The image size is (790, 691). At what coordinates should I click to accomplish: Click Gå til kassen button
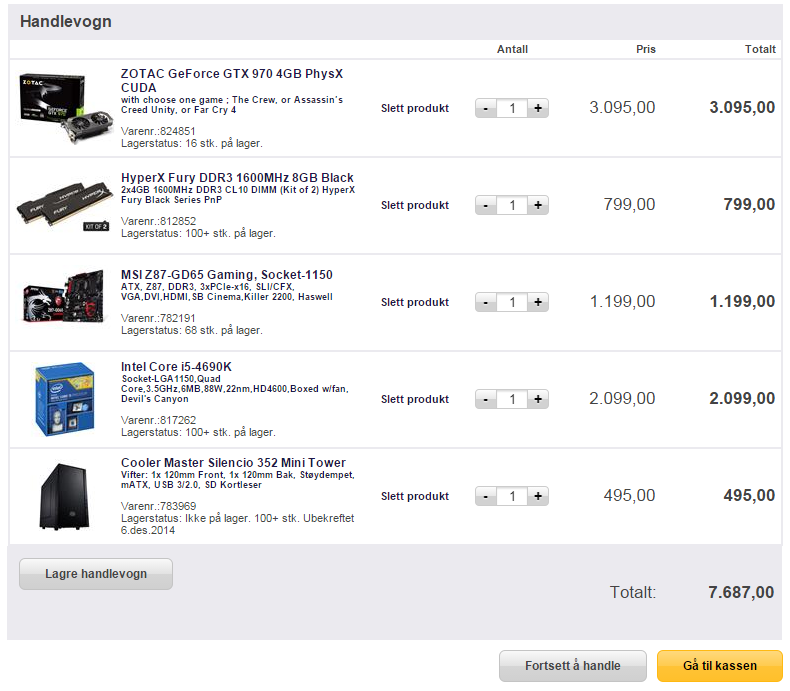[720, 666]
